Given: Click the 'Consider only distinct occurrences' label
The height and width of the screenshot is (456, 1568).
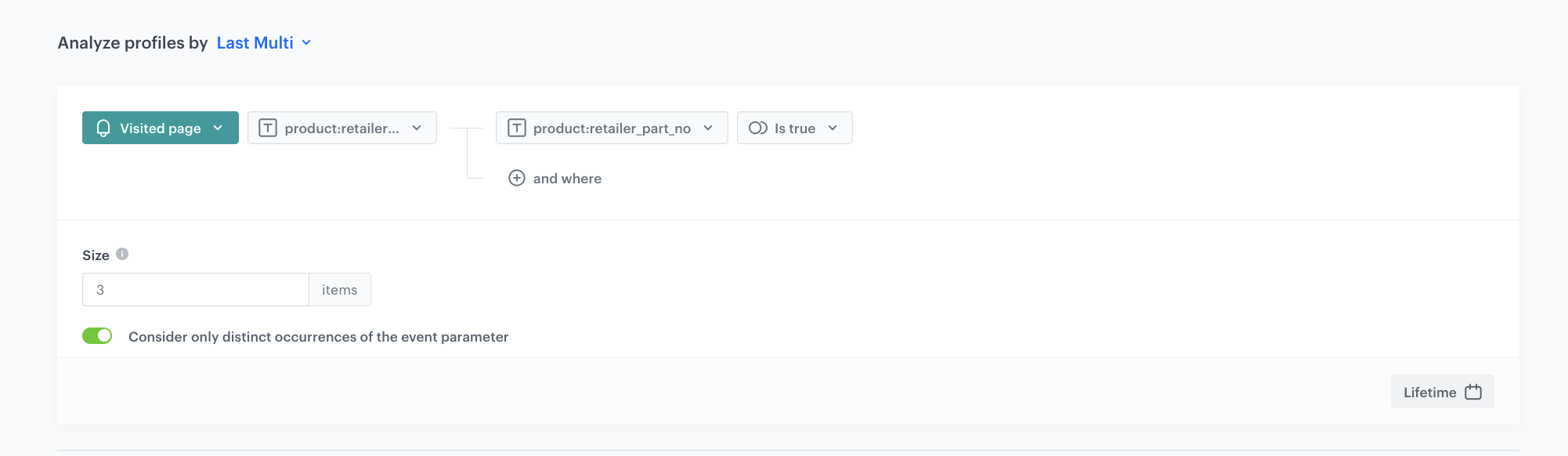Looking at the screenshot, I should tap(318, 337).
